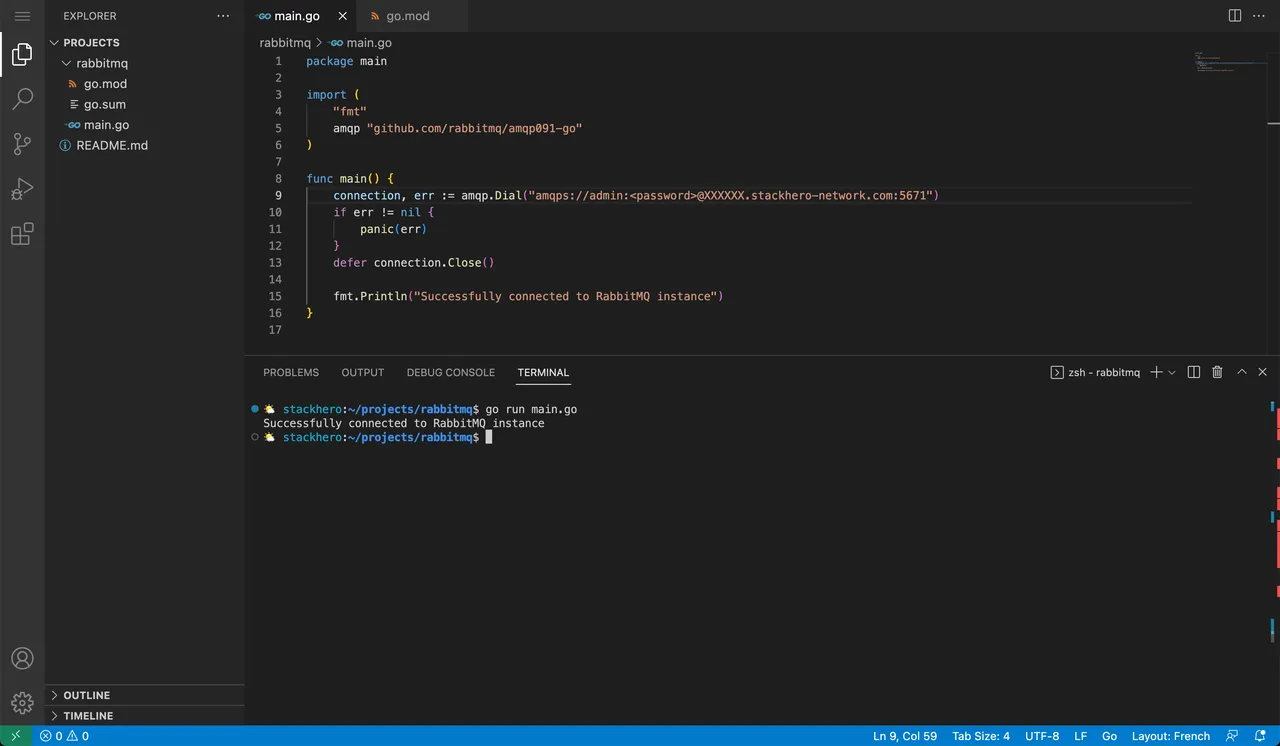Open the Source Control view
Image resolution: width=1280 pixels, height=746 pixels.
22,144
